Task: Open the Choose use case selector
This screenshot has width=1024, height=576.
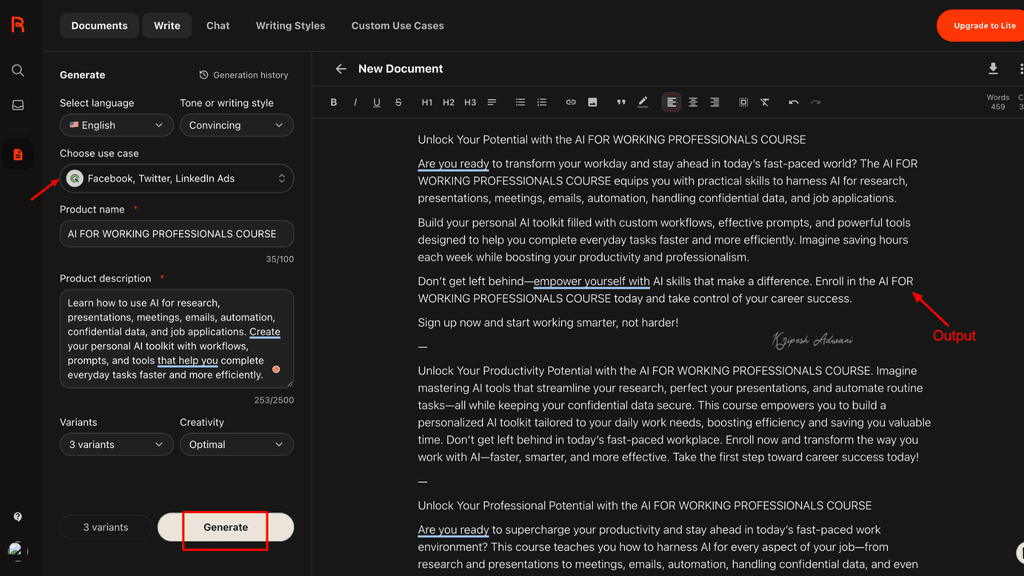Action: point(176,178)
